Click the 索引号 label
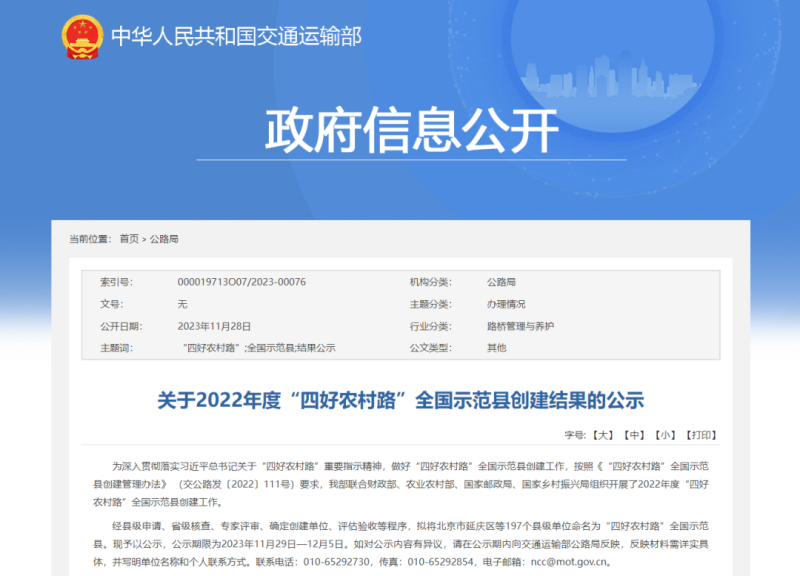Image resolution: width=800 pixels, height=576 pixels. 116,282
